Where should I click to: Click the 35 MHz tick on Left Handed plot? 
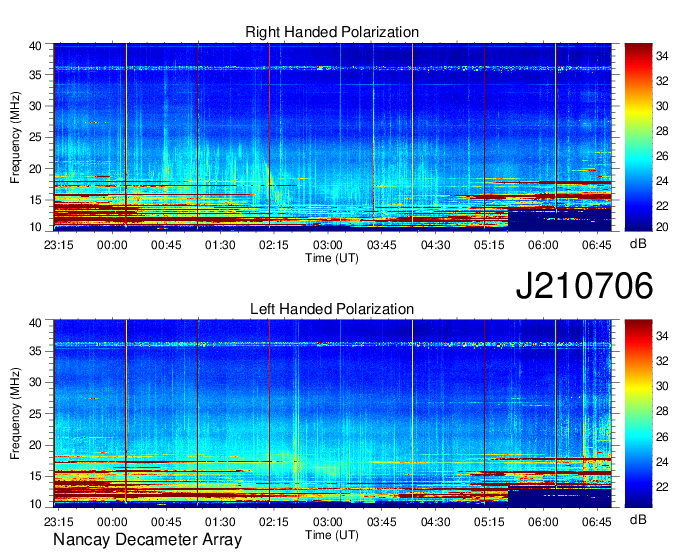click(35, 351)
